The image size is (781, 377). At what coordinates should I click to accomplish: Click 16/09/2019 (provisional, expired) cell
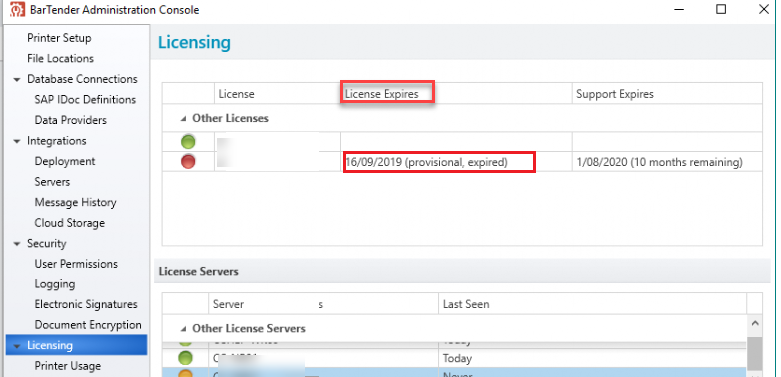(456, 162)
